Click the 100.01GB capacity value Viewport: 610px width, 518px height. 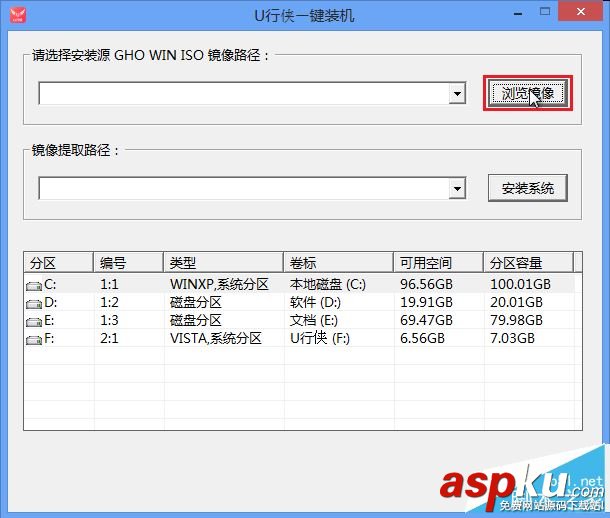coord(520,284)
